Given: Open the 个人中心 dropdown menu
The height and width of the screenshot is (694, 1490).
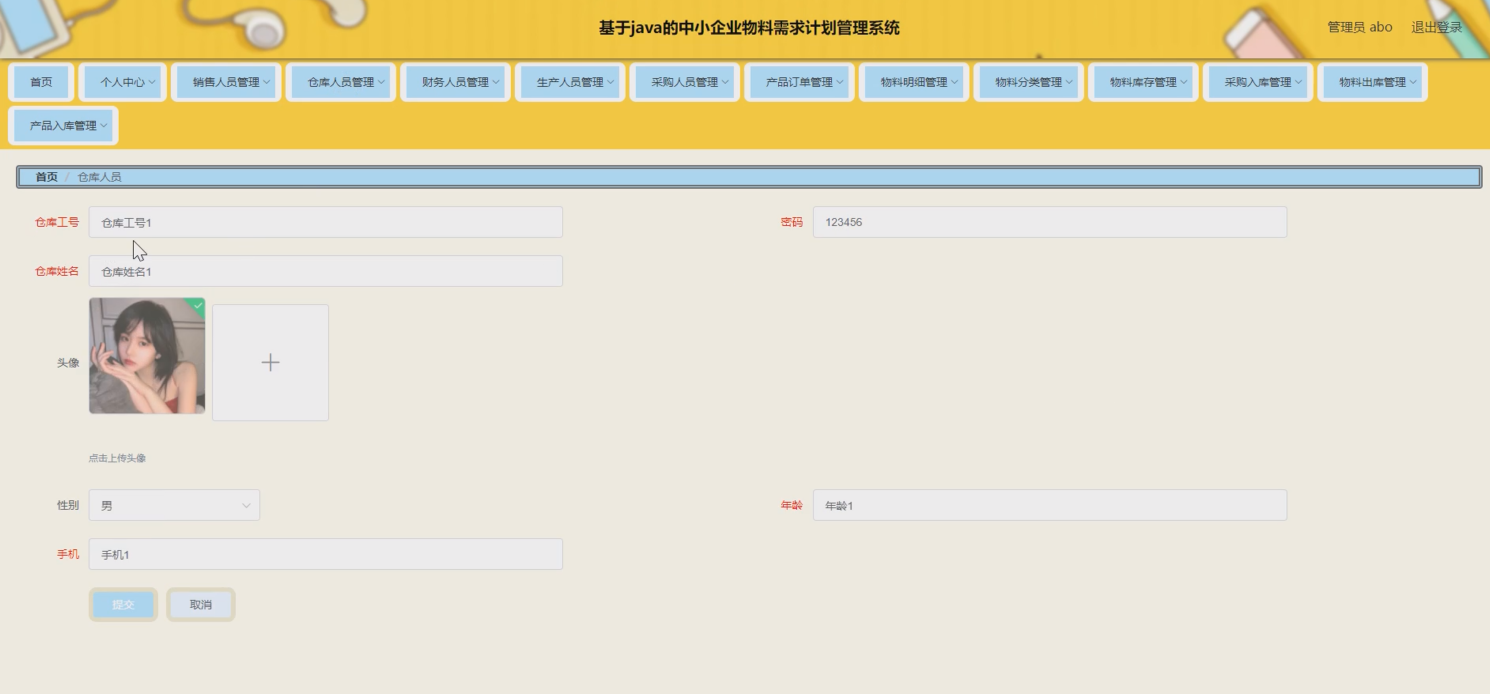Looking at the screenshot, I should pos(122,82).
